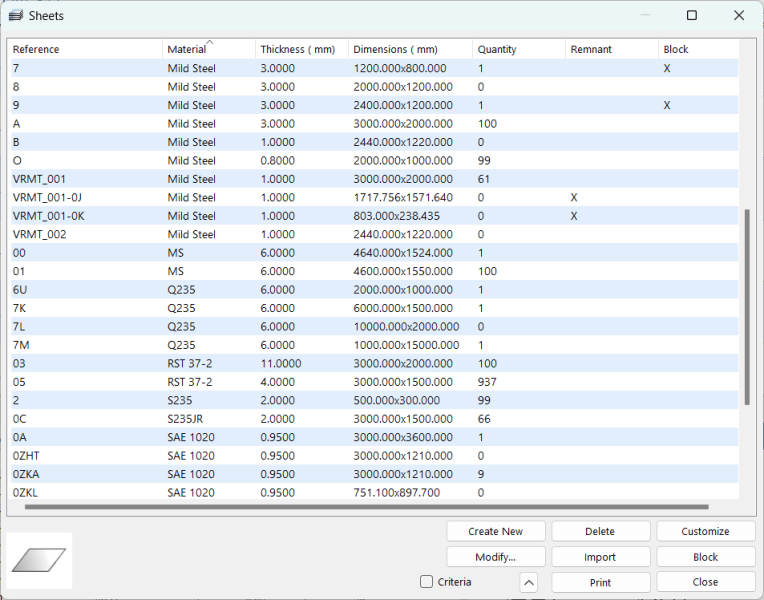Screen dimensions: 764x600
Task: Click the Remnant X mark for VRMT_001-0J
Action: (574, 197)
